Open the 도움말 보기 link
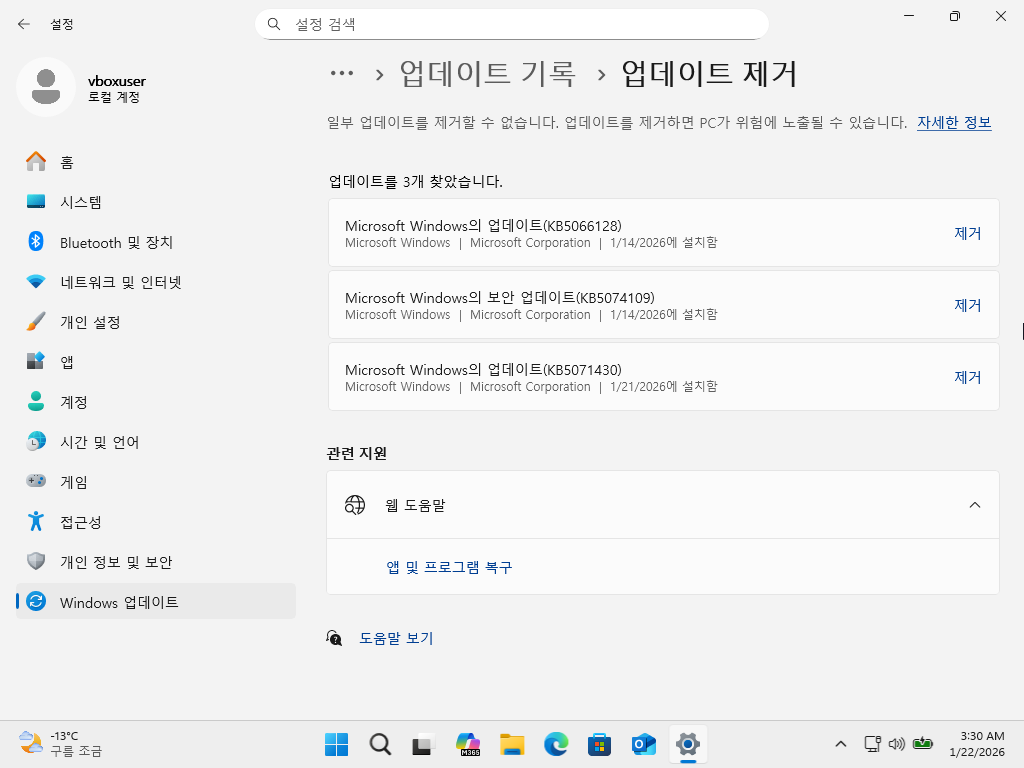1024x768 pixels. click(396, 638)
